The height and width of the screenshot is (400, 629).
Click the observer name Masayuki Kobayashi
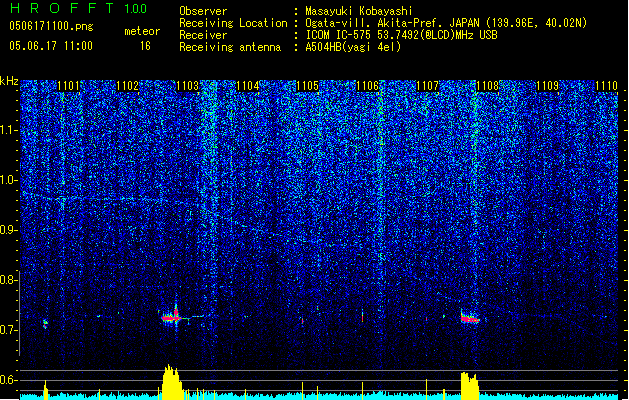tap(359, 11)
